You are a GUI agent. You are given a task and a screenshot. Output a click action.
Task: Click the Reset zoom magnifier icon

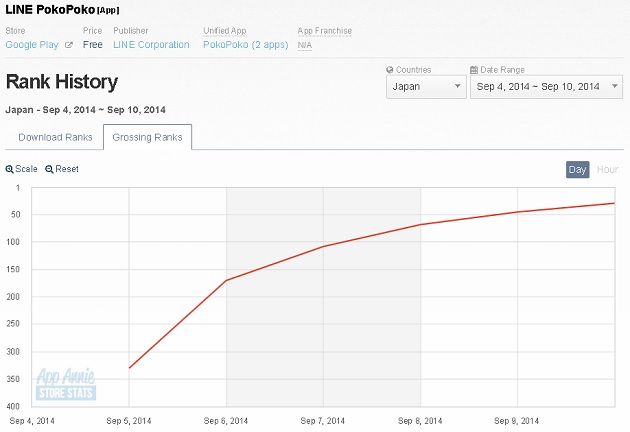pyautogui.click(x=49, y=169)
